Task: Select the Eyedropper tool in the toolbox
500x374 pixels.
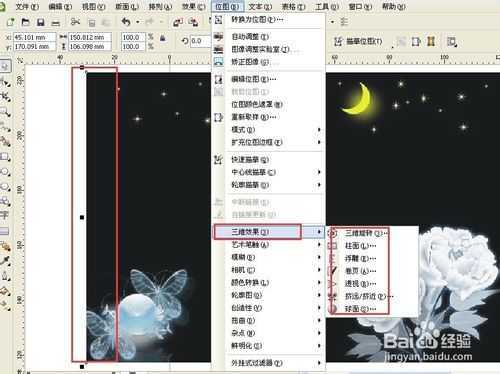Action: pos(5,261)
